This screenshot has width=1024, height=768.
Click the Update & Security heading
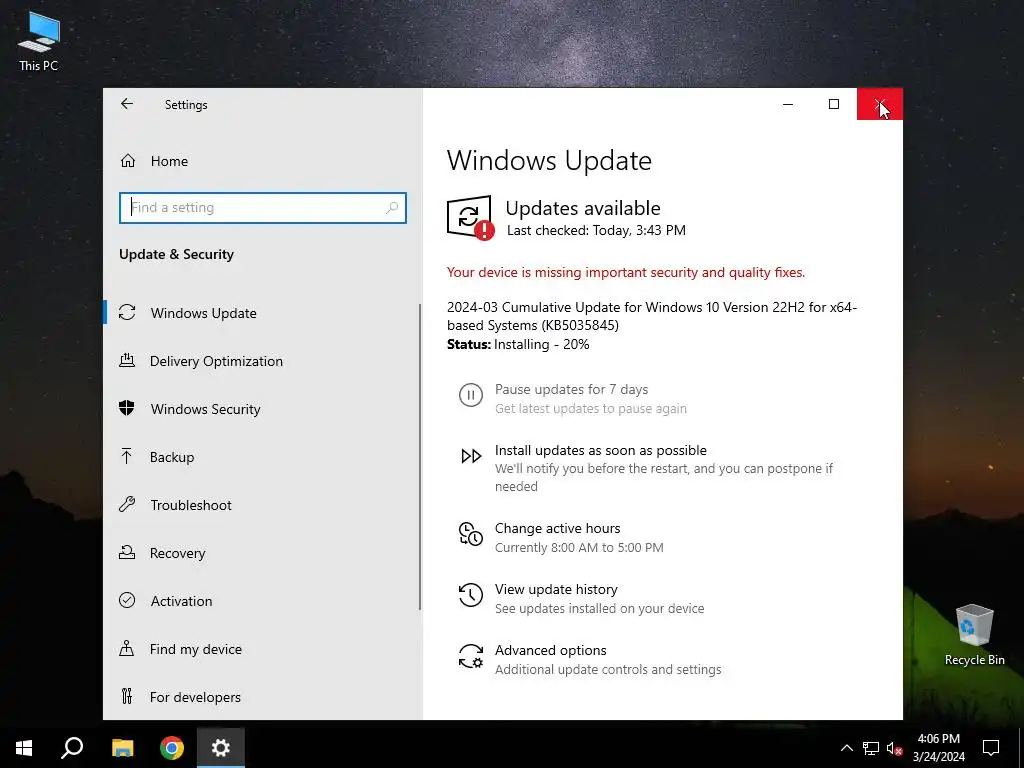pos(176,254)
